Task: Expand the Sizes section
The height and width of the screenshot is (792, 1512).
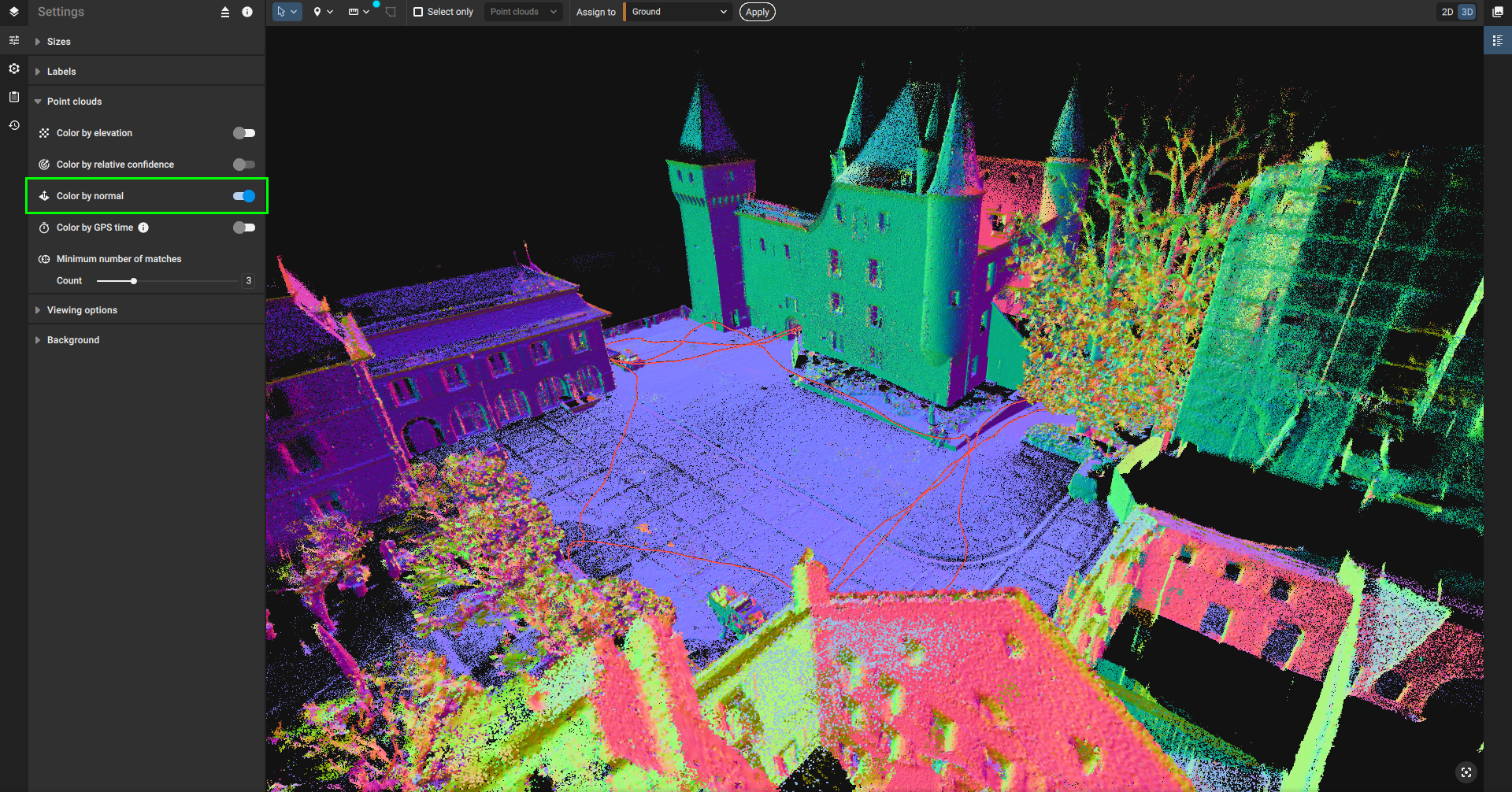Action: point(59,41)
